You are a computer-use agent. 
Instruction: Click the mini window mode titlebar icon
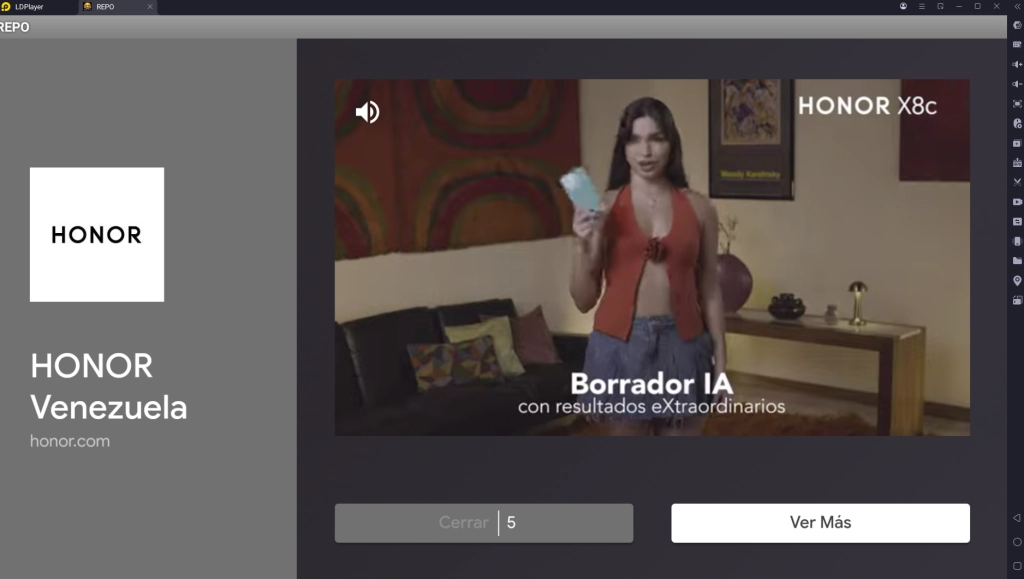tap(940, 6)
